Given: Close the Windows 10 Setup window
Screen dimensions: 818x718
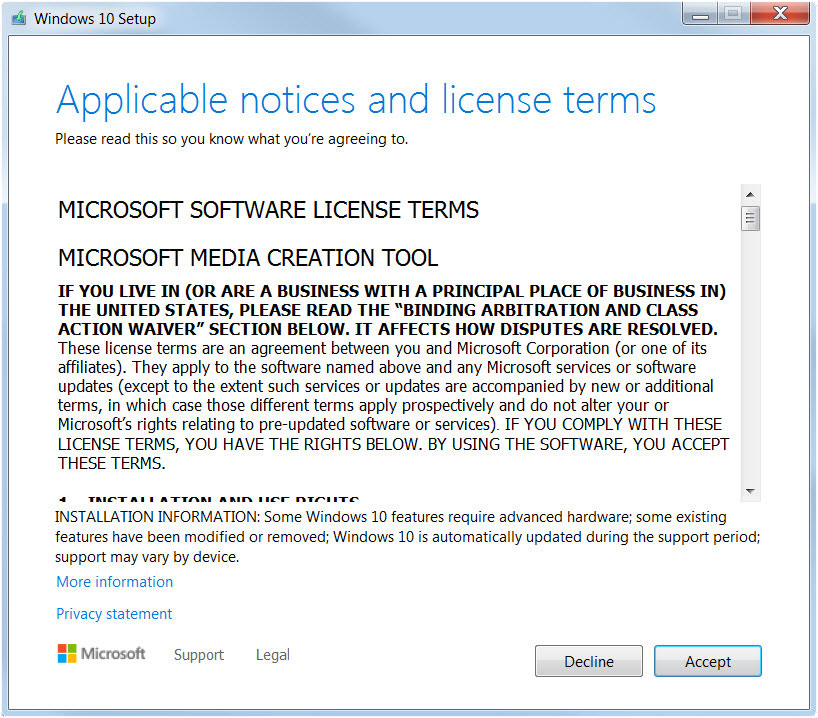Looking at the screenshot, I should [780, 14].
